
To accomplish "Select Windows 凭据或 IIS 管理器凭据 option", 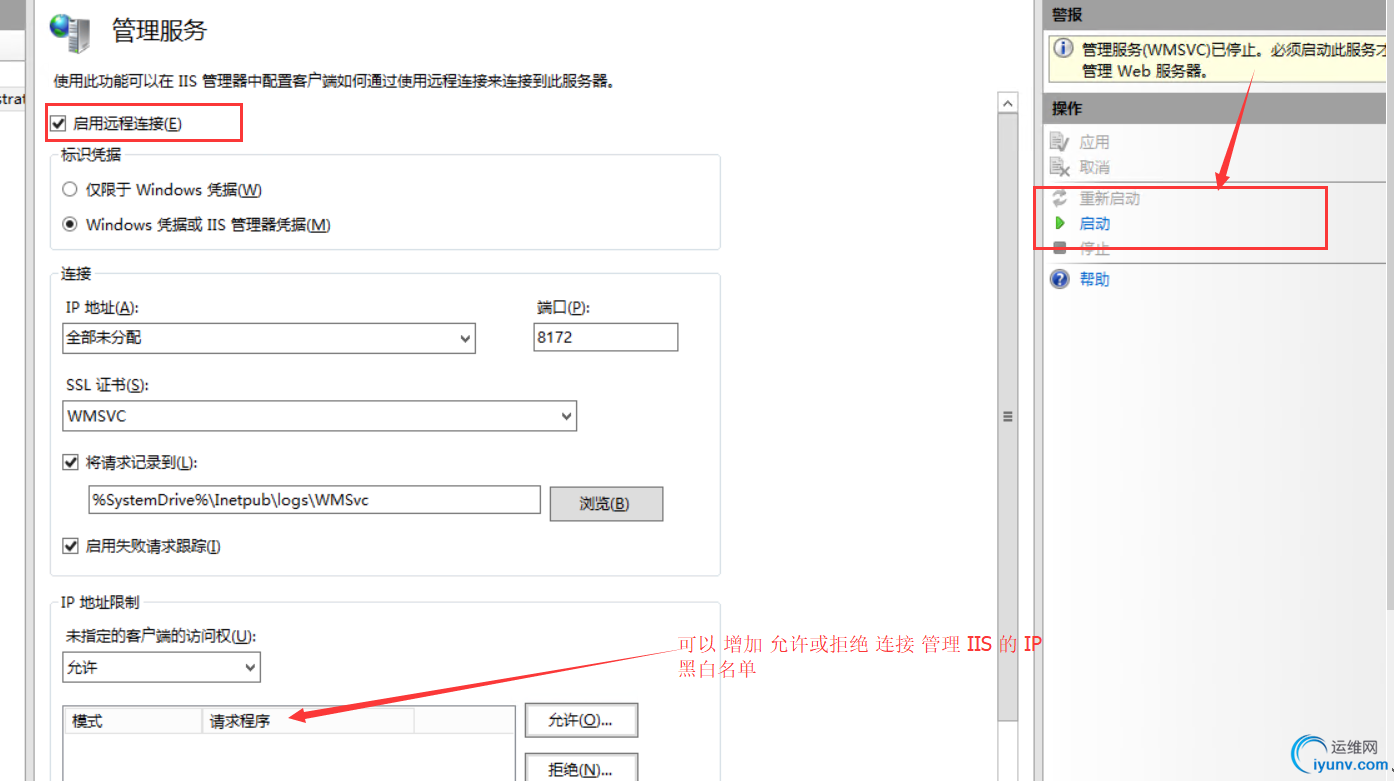I will (x=70, y=224).
